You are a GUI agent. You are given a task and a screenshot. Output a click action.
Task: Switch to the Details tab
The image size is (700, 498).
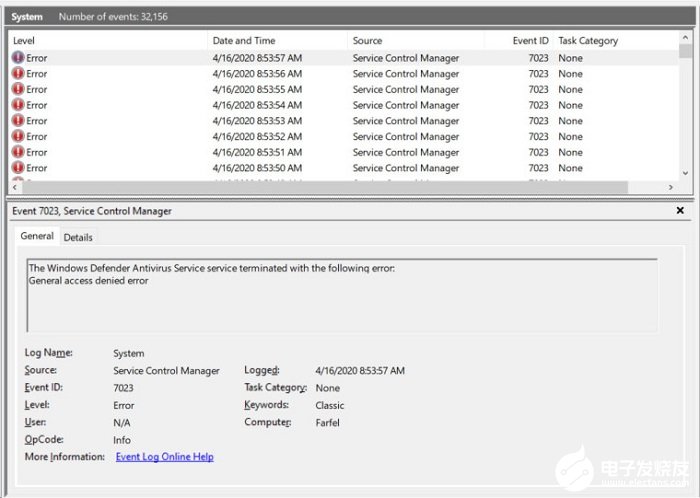pos(78,237)
